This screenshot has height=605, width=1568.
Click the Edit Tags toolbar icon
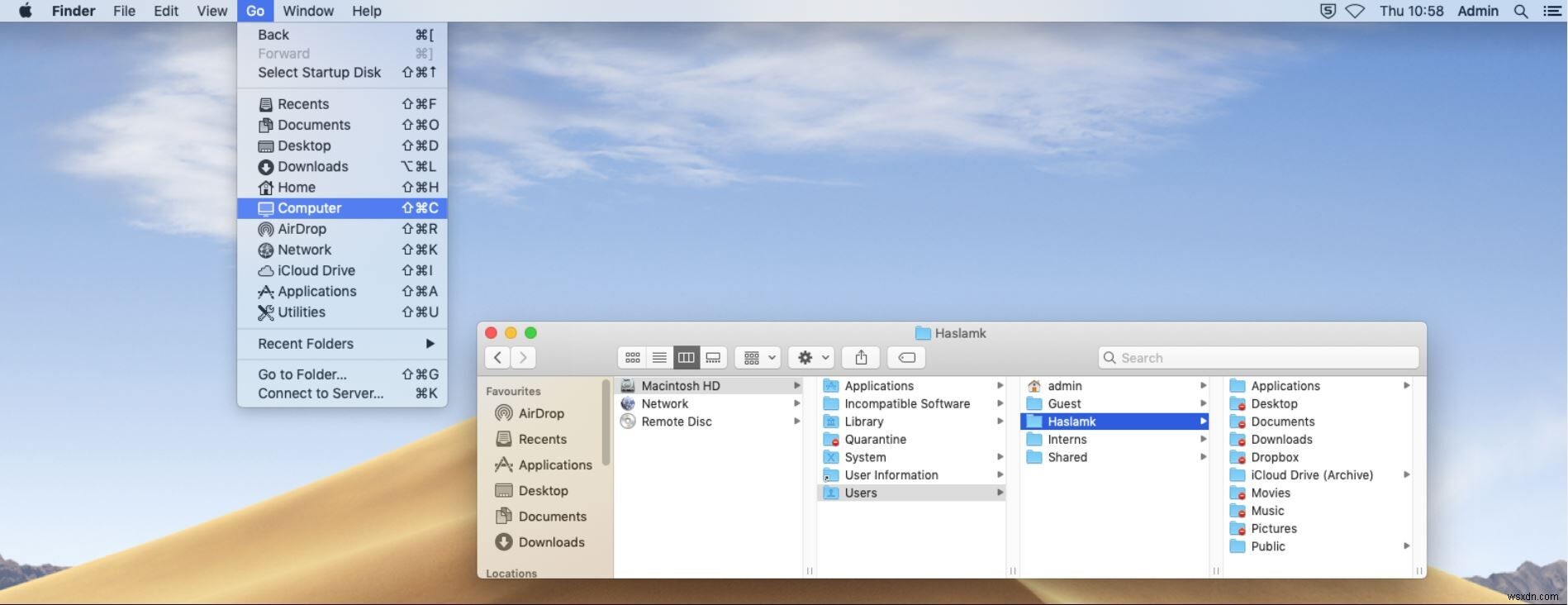click(906, 358)
